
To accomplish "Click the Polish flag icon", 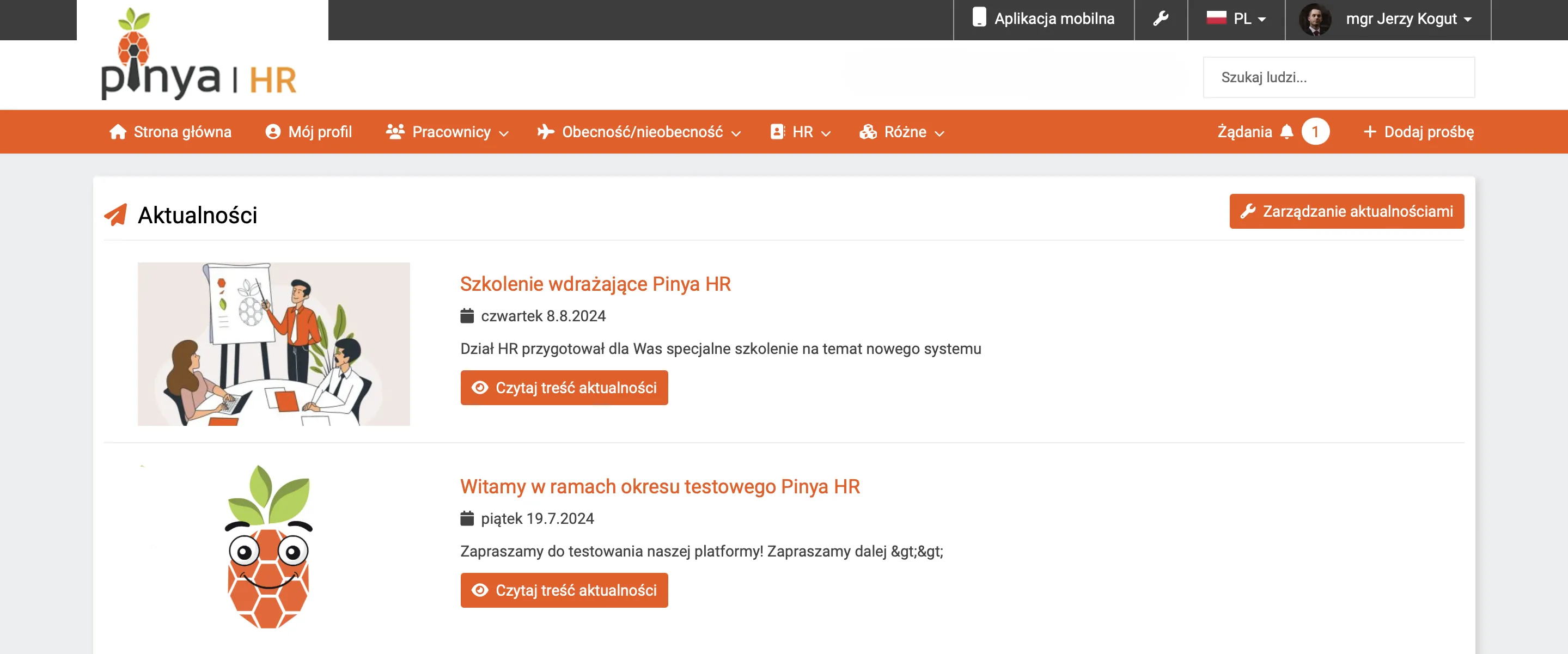I will [1216, 17].
